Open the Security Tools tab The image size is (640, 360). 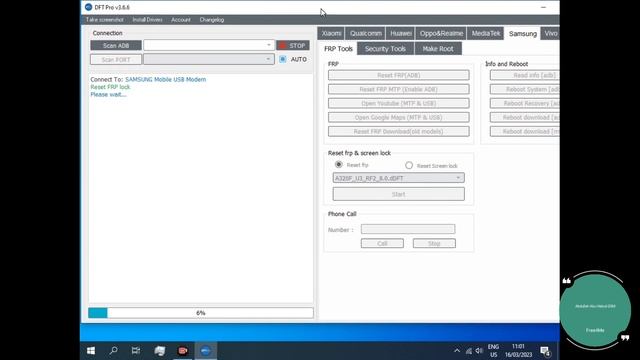(385, 49)
